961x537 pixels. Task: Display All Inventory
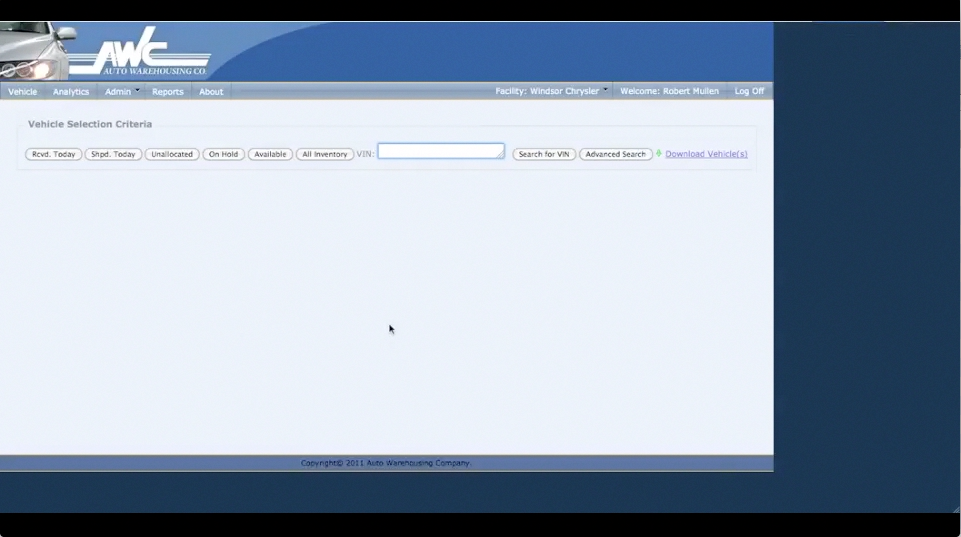(x=325, y=155)
